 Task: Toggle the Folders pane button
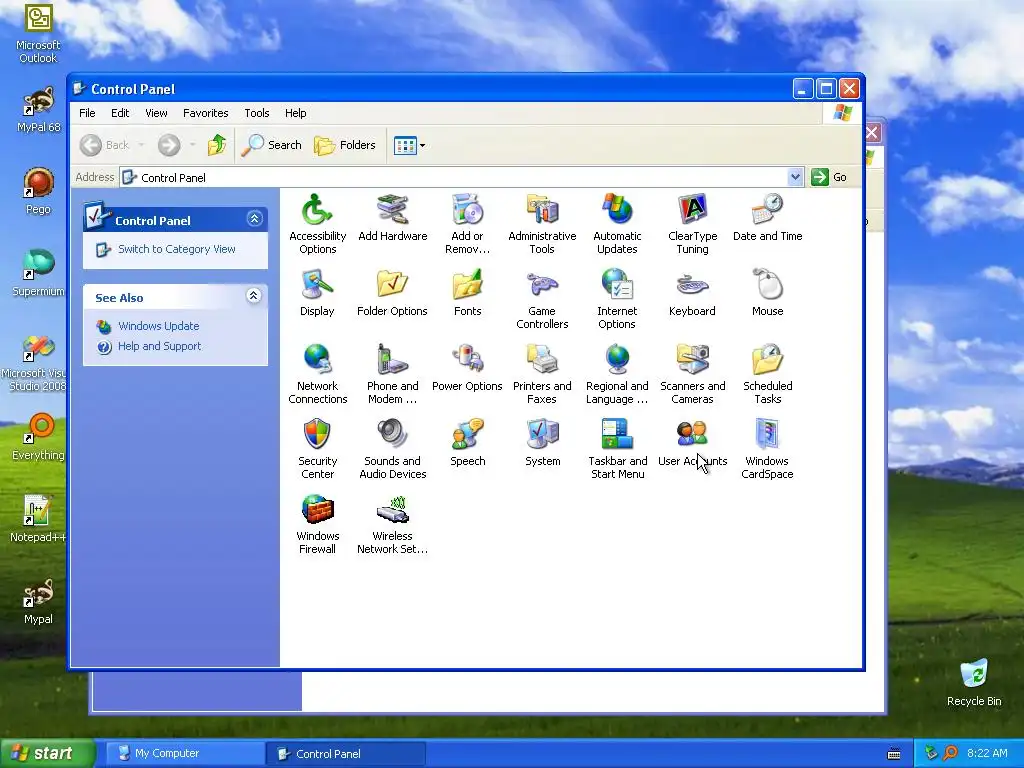[345, 145]
